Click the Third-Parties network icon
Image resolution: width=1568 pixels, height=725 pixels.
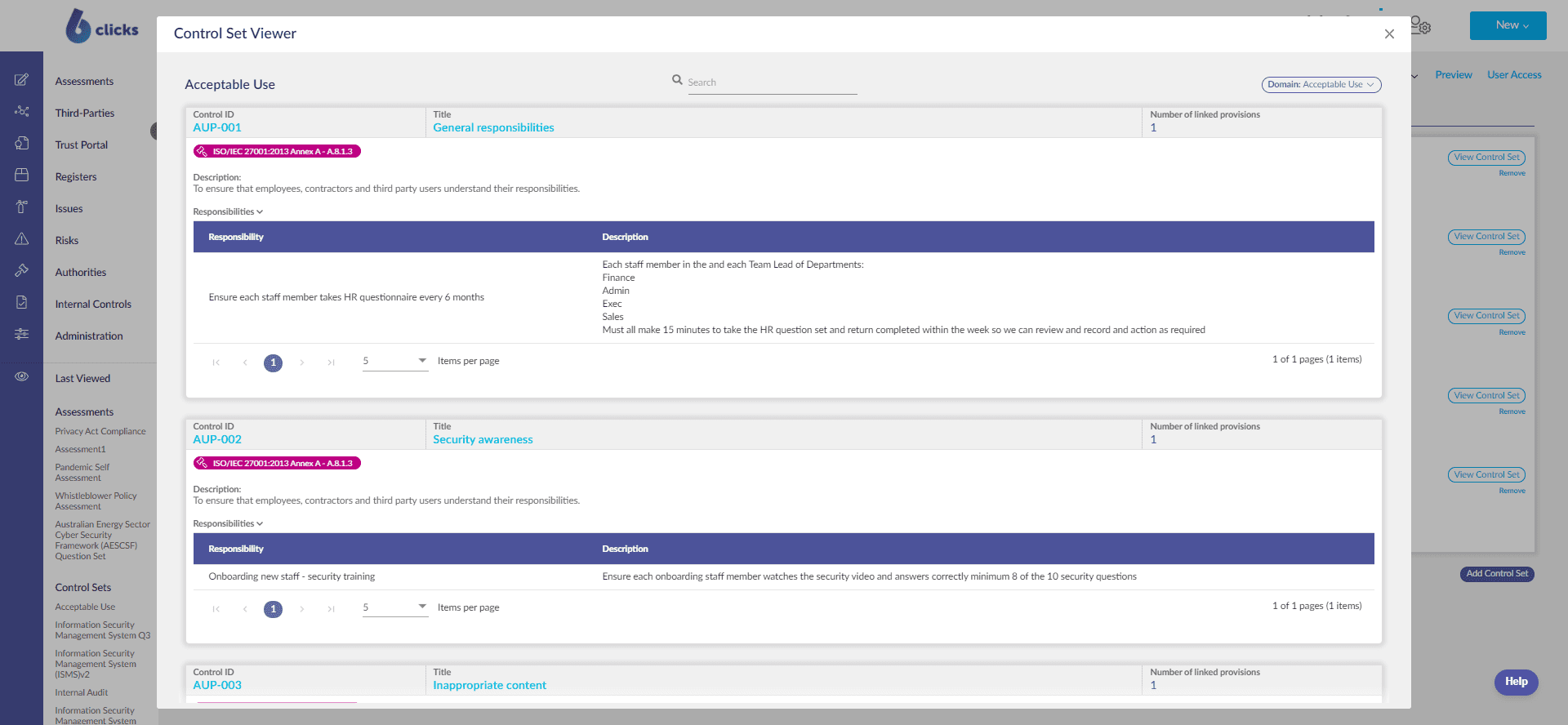(22, 112)
